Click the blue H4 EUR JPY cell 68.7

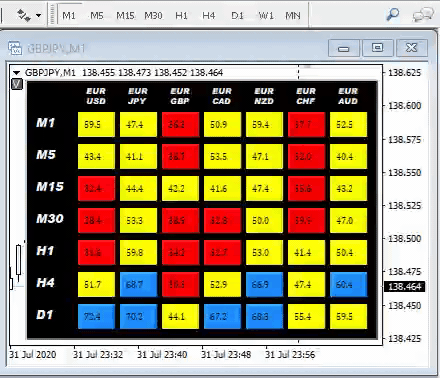click(138, 284)
